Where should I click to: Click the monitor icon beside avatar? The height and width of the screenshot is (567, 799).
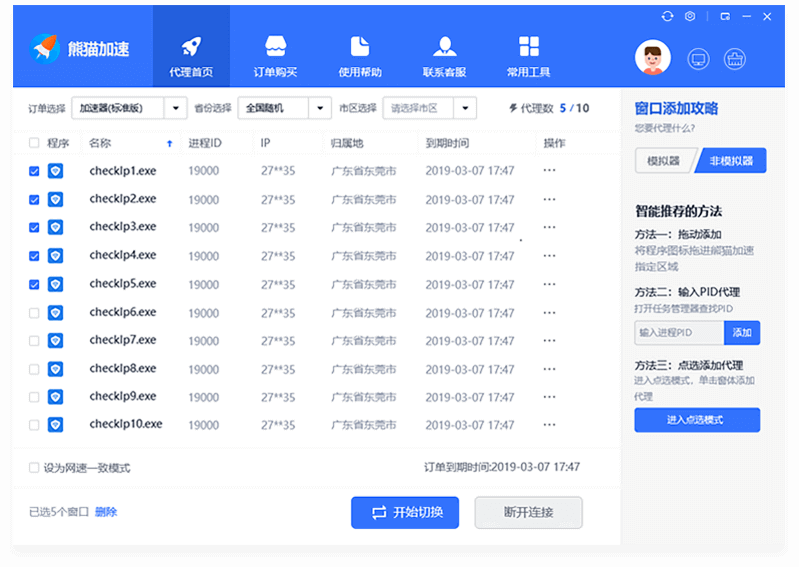point(699,59)
